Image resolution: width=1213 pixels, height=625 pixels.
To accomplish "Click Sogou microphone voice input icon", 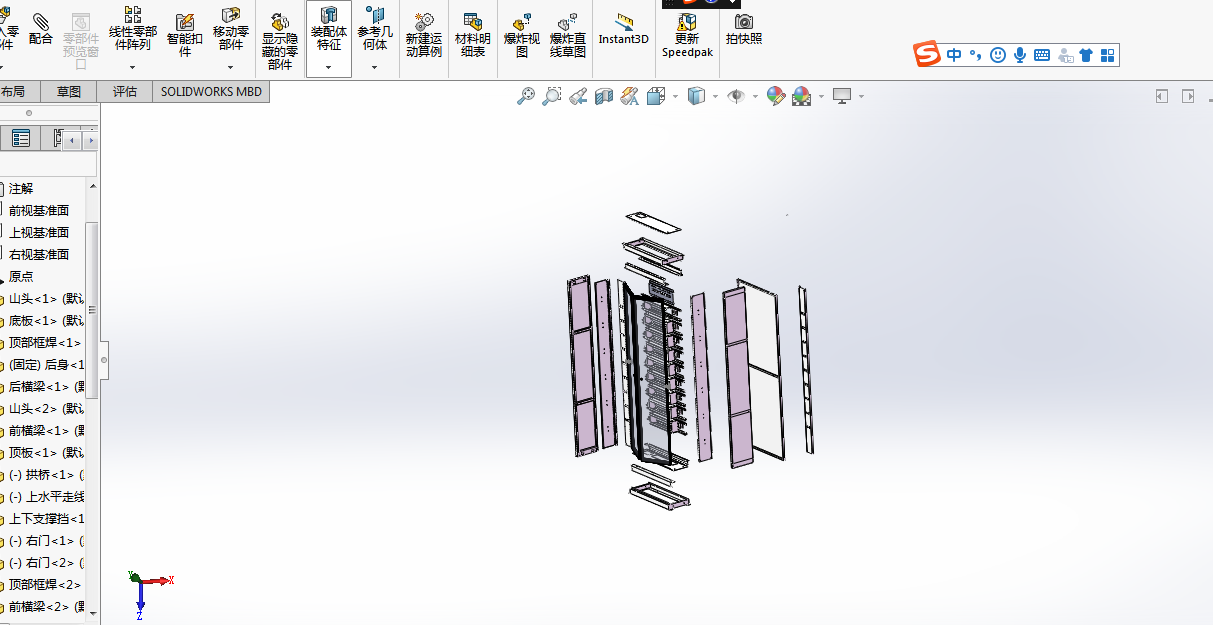I will coord(1020,55).
